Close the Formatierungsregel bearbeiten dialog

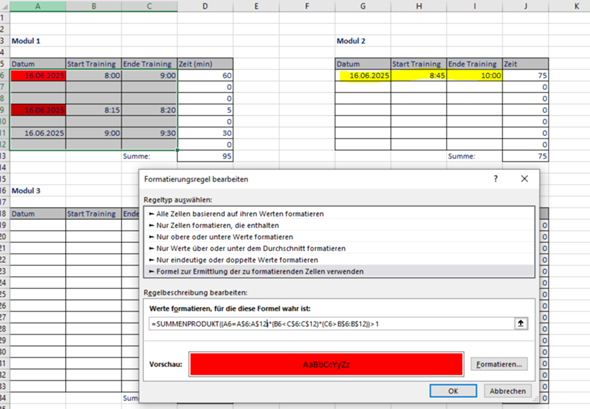[x=524, y=179]
